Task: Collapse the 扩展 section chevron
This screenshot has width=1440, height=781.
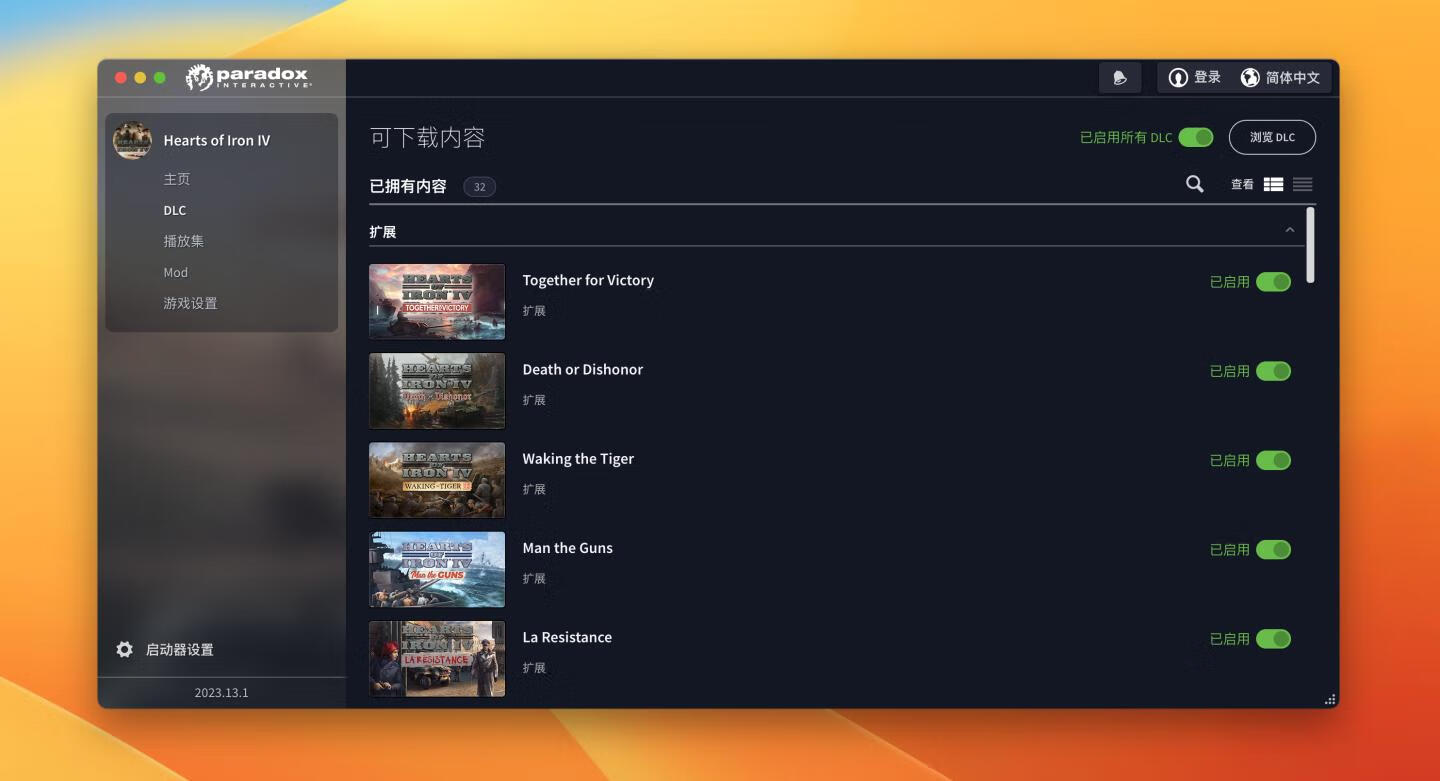Action: pos(1290,231)
